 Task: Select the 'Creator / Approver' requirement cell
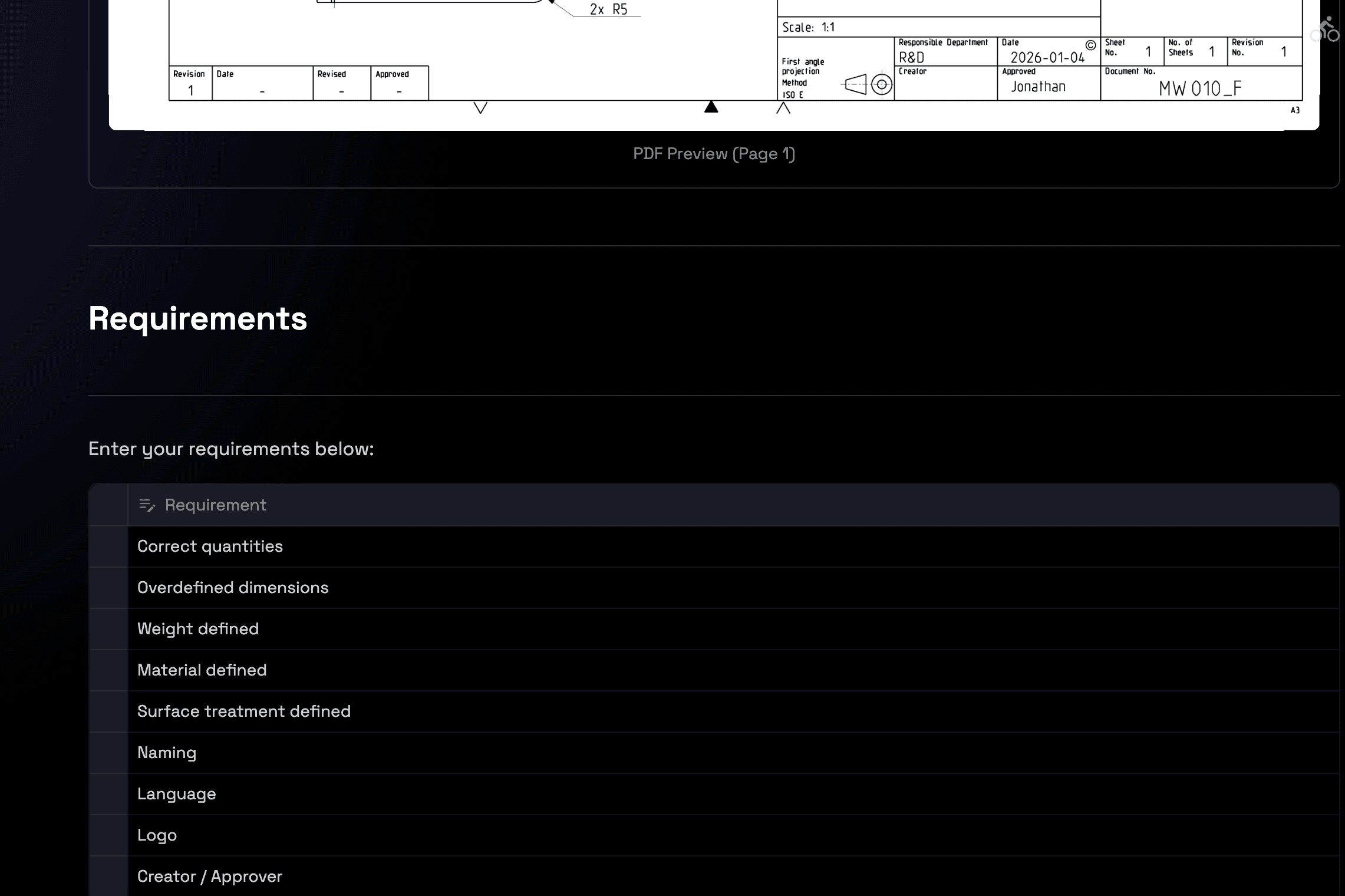(210, 877)
